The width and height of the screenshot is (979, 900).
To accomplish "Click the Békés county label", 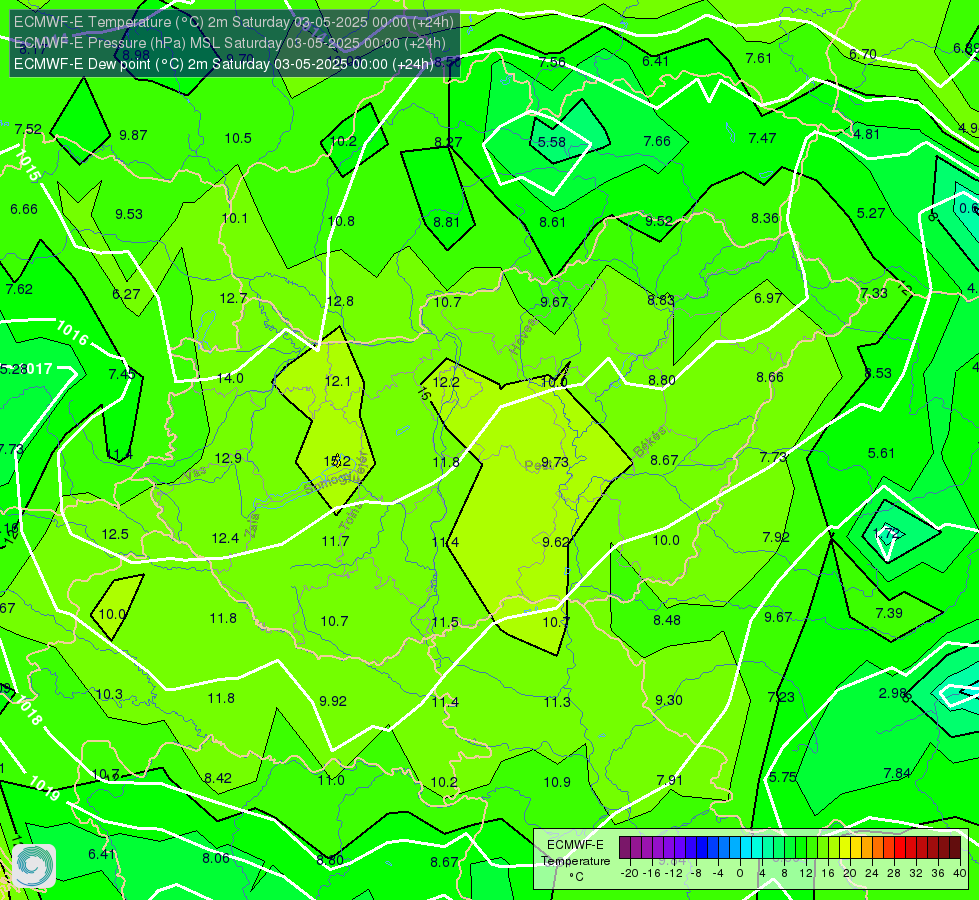I will pyautogui.click(x=649, y=442).
